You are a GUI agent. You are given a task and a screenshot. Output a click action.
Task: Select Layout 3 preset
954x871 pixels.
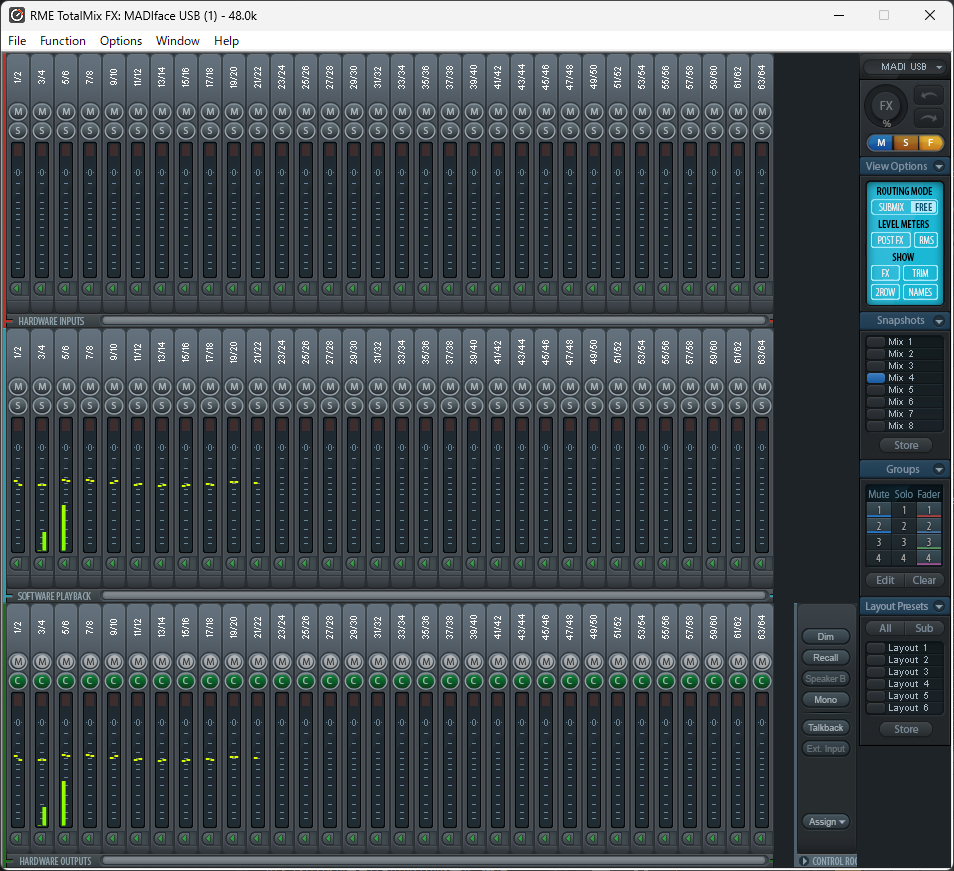[904, 672]
